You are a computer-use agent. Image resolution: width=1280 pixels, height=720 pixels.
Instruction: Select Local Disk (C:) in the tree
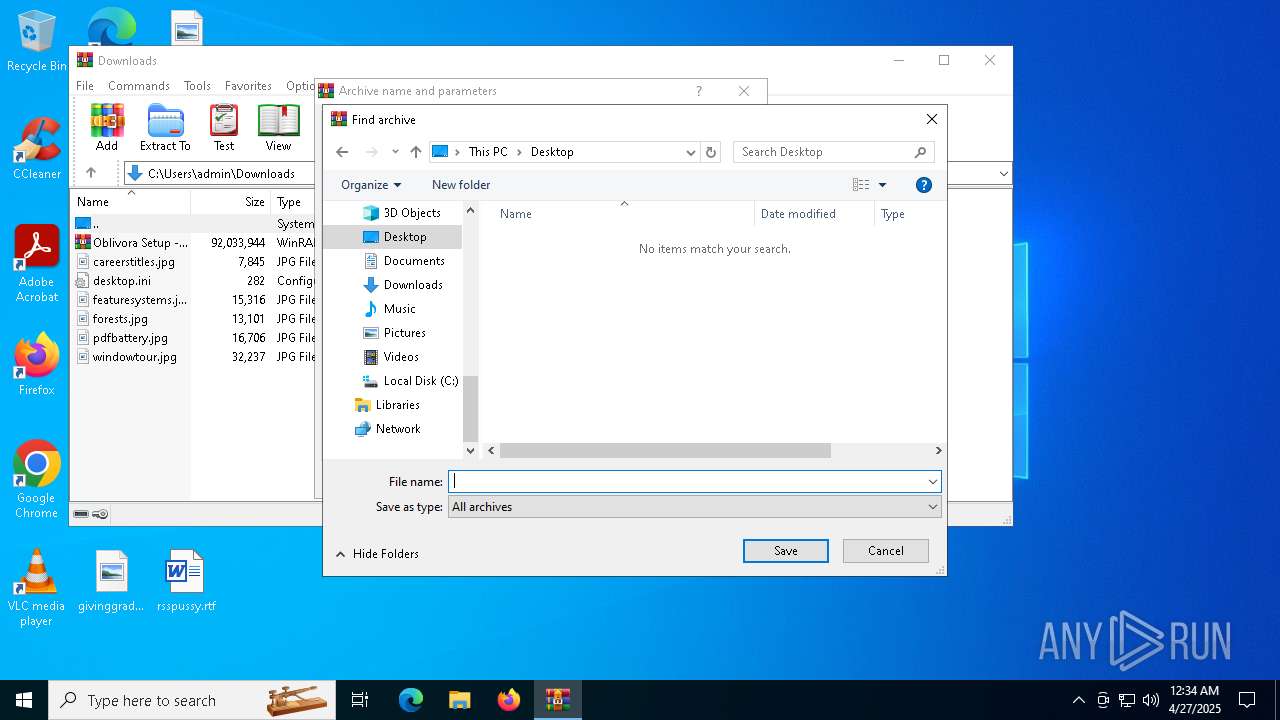pos(410,381)
